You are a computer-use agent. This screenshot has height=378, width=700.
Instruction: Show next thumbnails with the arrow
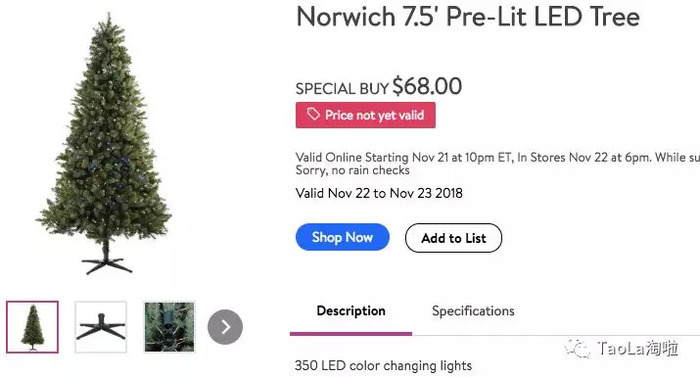pos(225,327)
